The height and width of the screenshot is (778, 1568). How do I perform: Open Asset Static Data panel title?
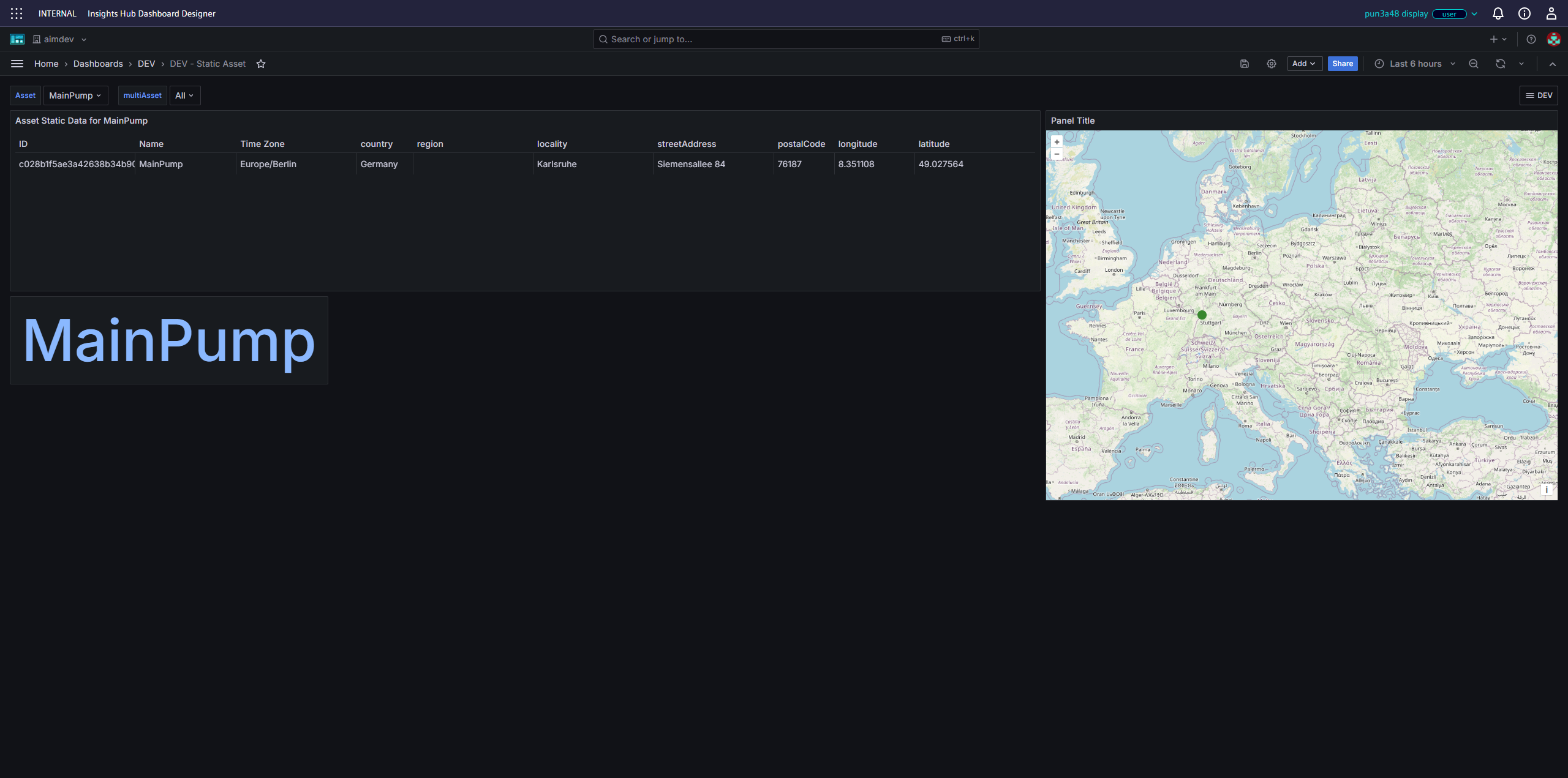(81, 121)
